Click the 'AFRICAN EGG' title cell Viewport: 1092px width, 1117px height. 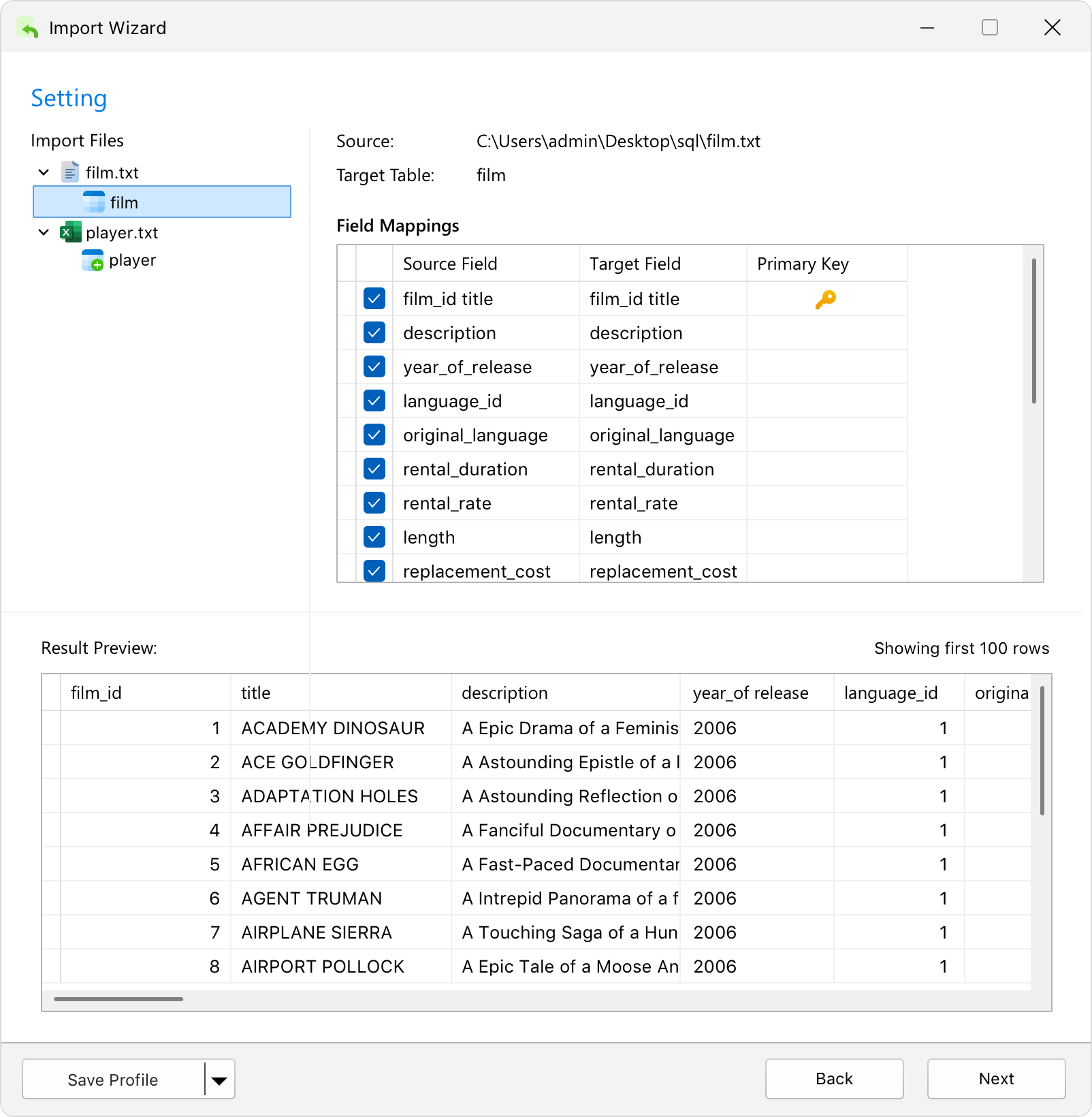[341, 864]
